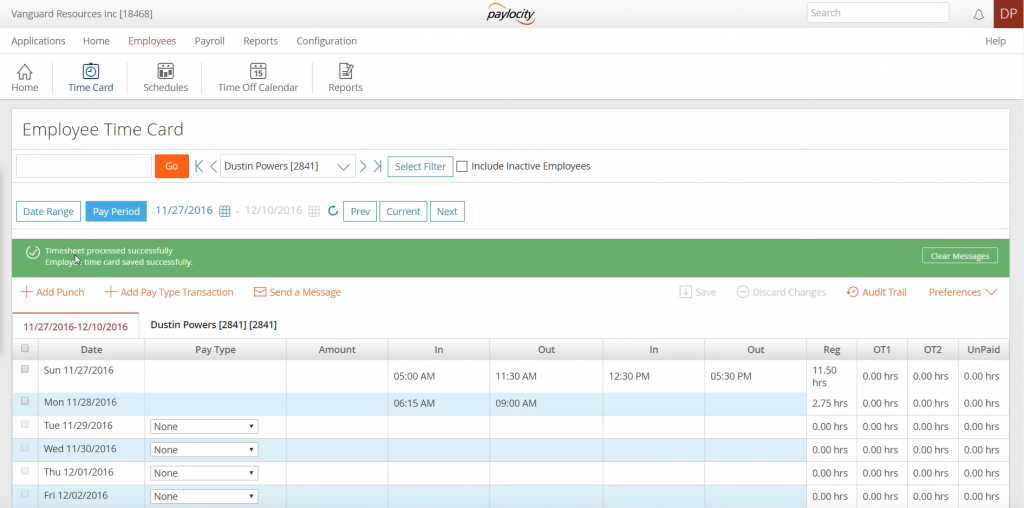Go to the next employee arrow

pyautogui.click(x=364, y=166)
